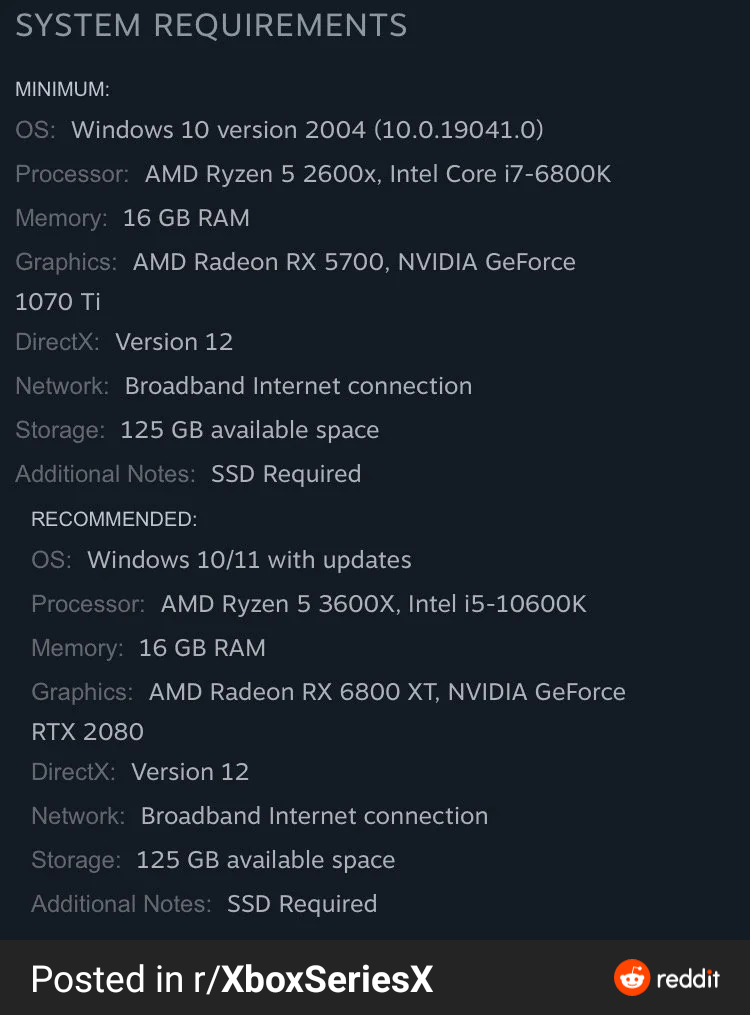
Task: Click the RTX 2080 text line
Action: point(88,732)
